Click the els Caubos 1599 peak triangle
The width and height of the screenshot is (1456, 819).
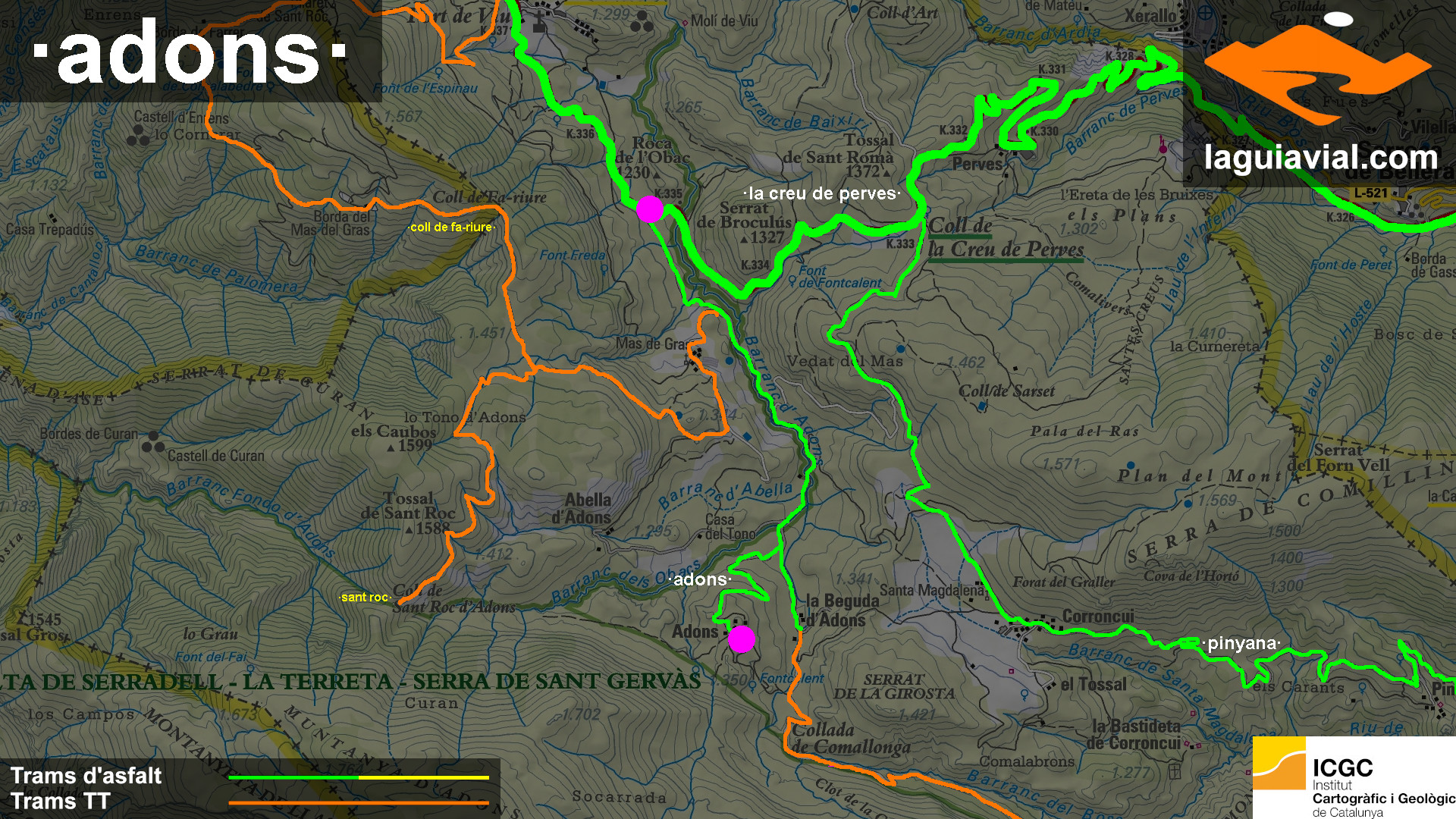pos(391,448)
